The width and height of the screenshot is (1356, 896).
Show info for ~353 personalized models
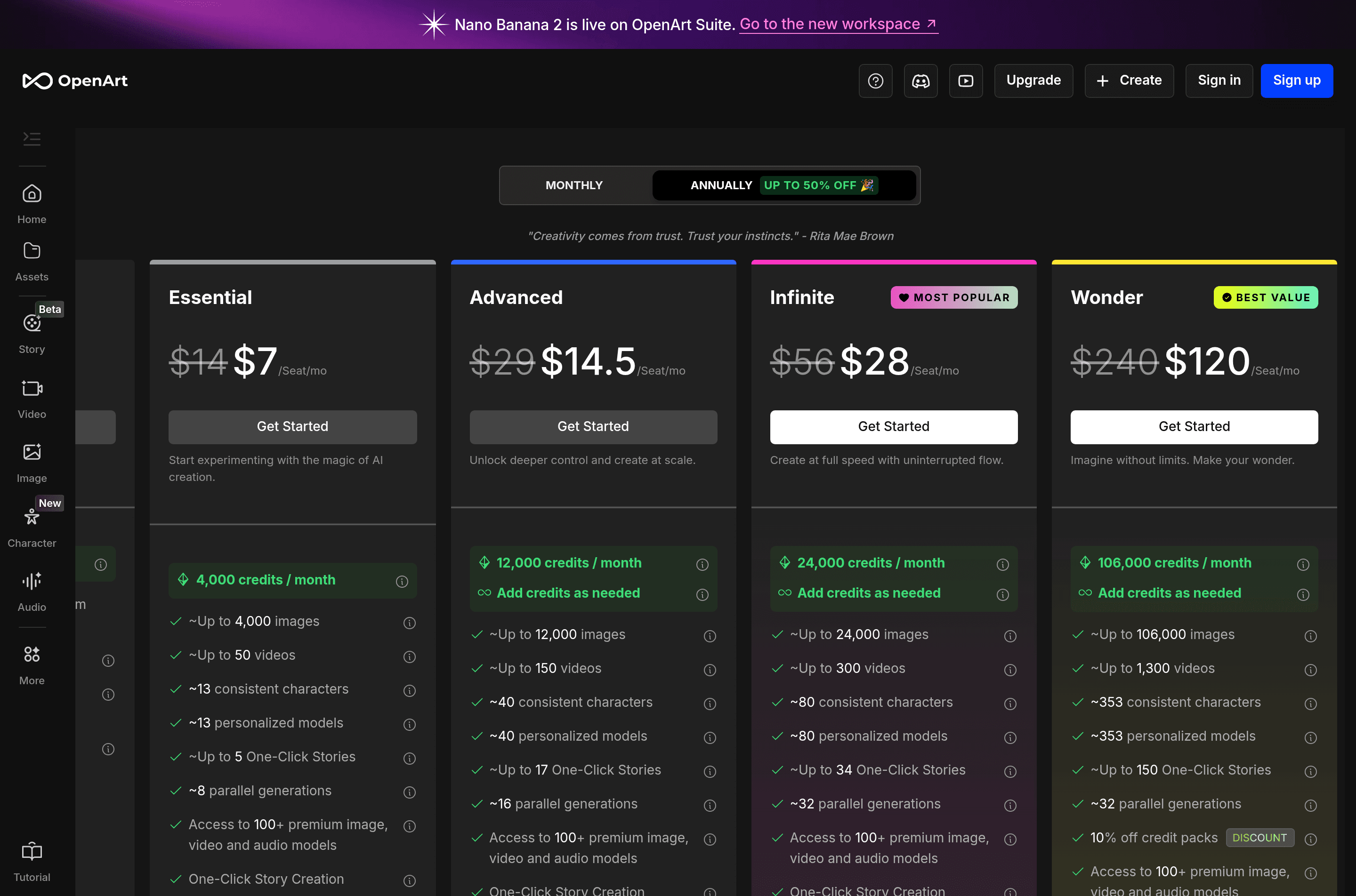[1310, 737]
